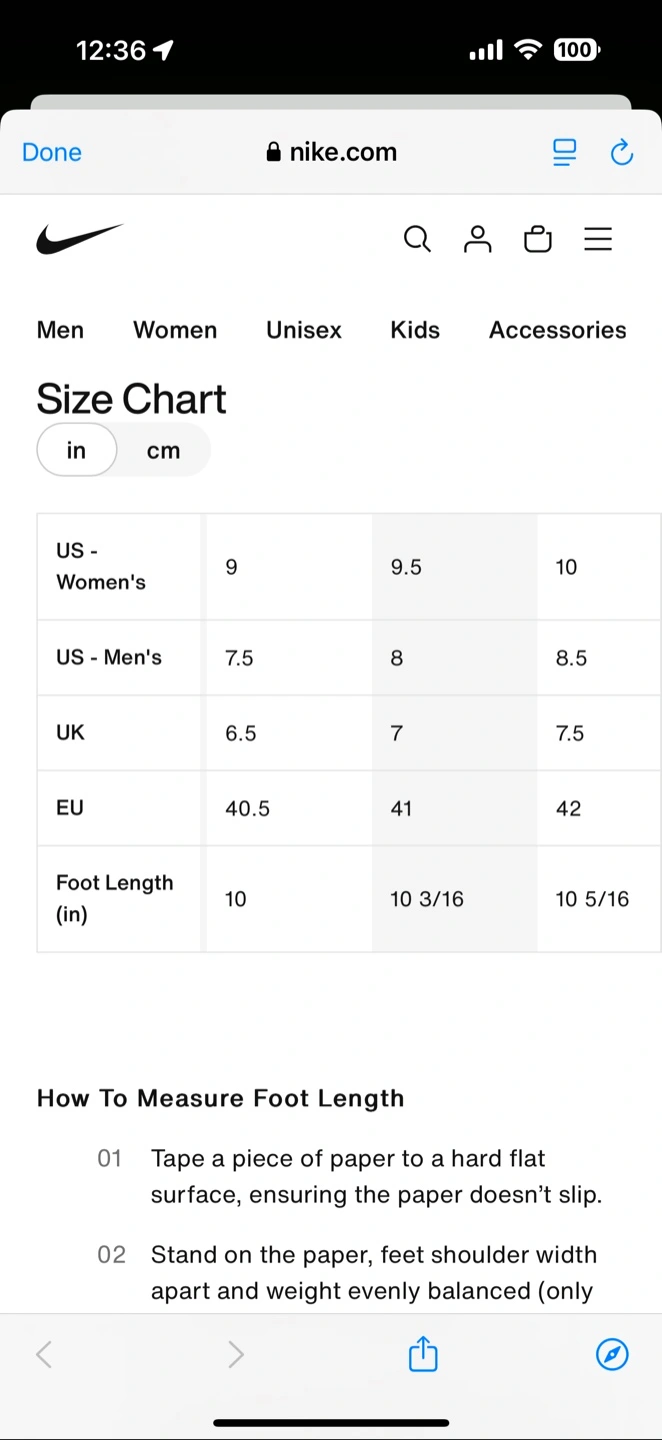The width and height of the screenshot is (662, 1440).
Task: Reload the page with refresh icon
Action: (x=622, y=152)
